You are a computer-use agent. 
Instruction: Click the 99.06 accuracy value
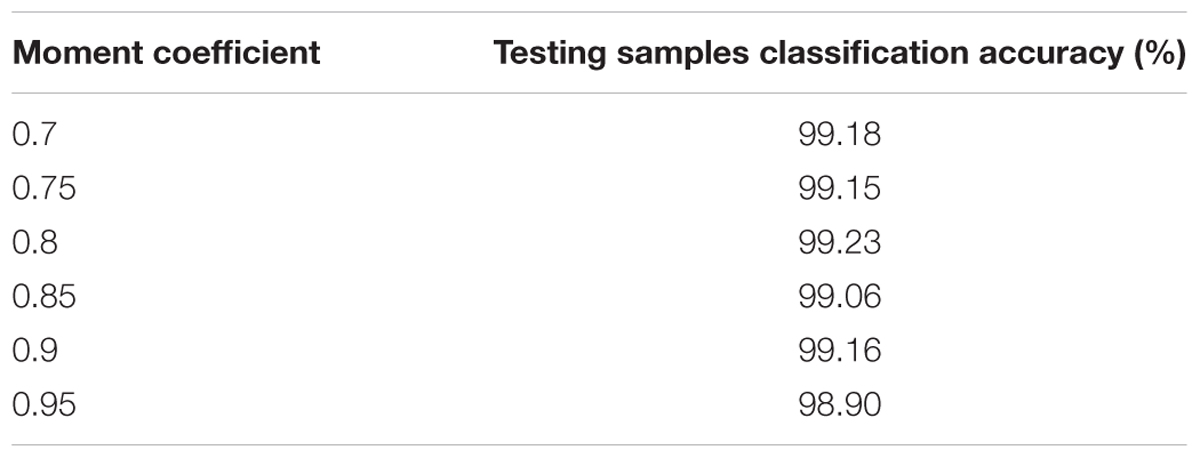point(840,296)
